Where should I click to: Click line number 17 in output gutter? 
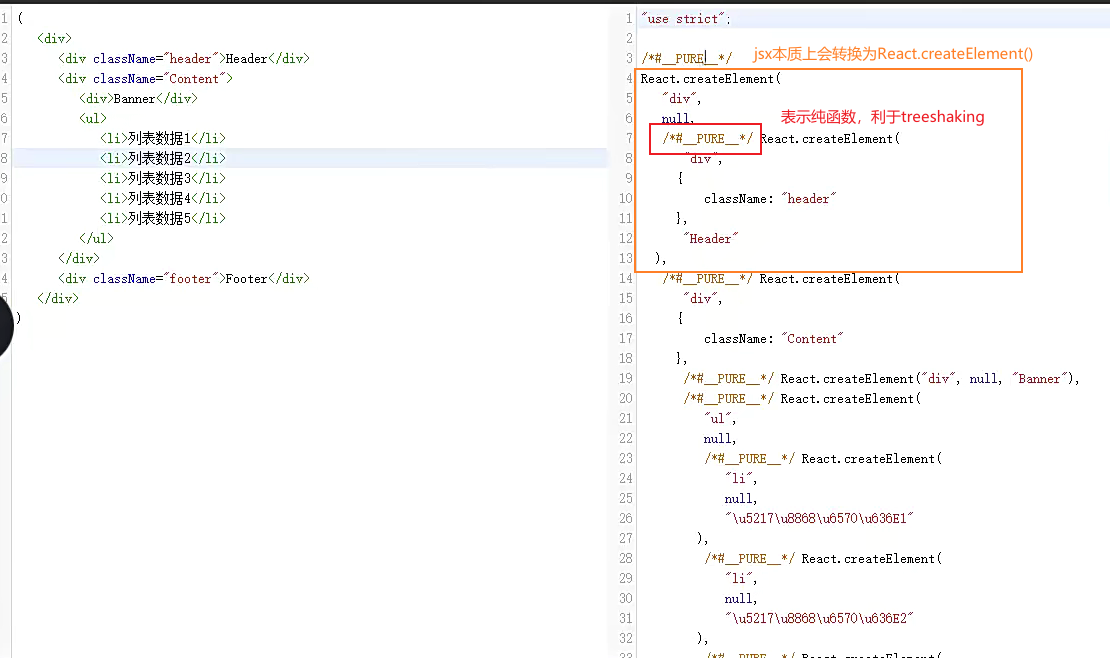[626, 339]
